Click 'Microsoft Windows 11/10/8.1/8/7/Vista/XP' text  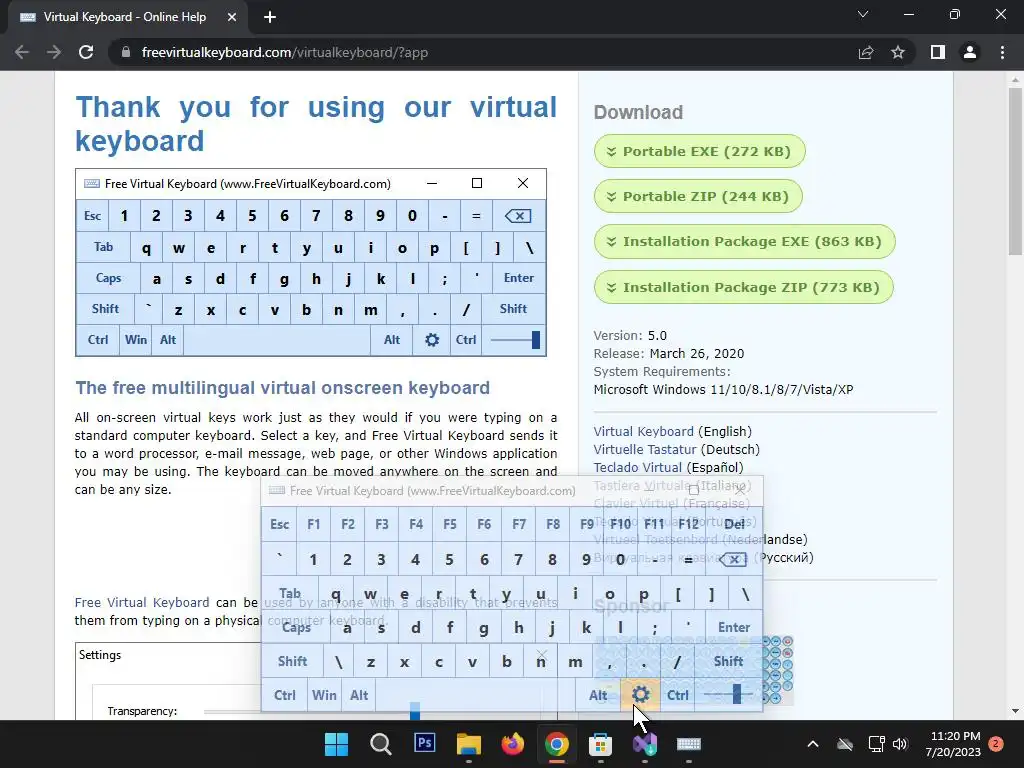[723, 390]
